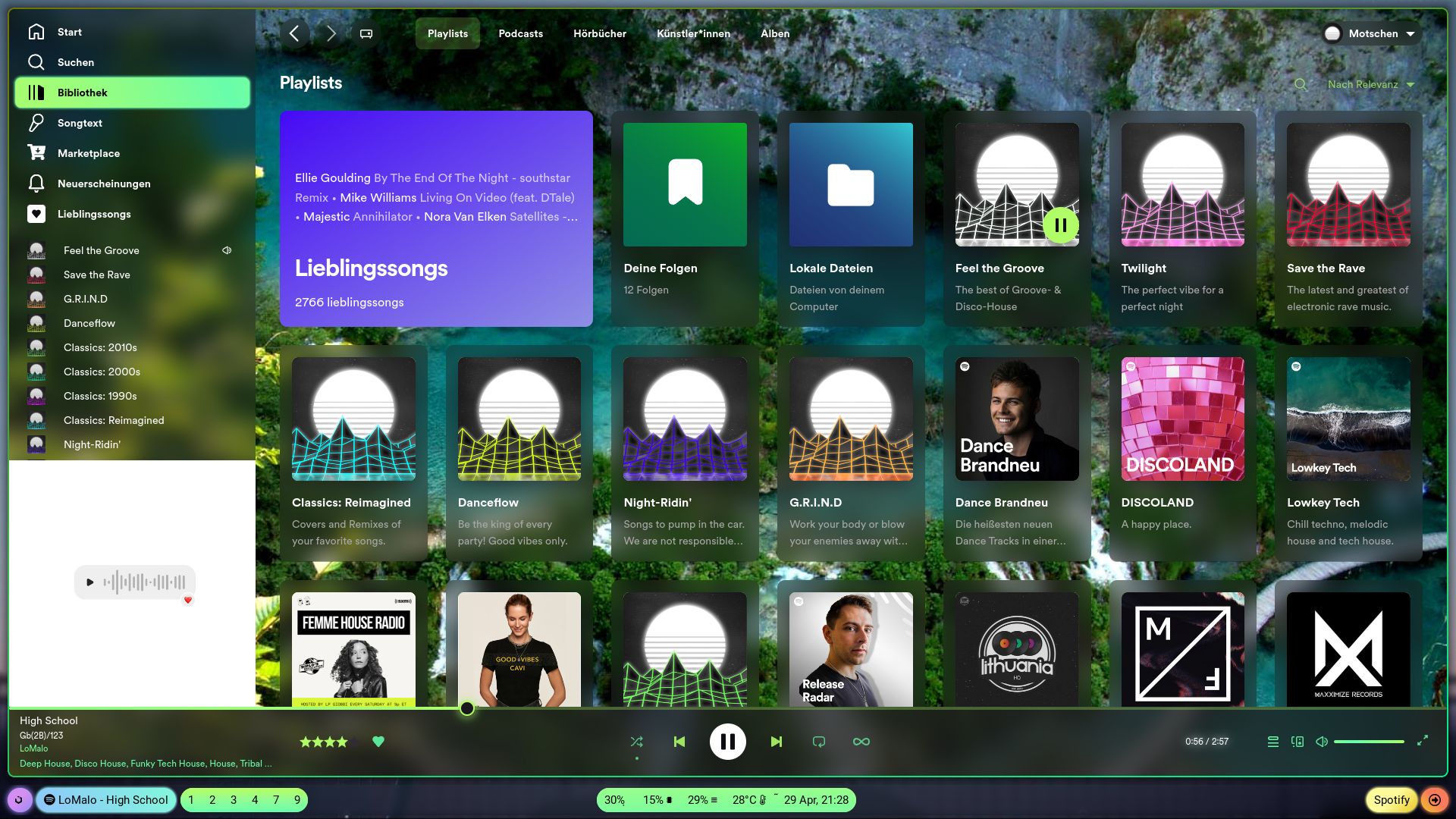Enter fullscreen mode via expand icon

pyautogui.click(x=1423, y=740)
